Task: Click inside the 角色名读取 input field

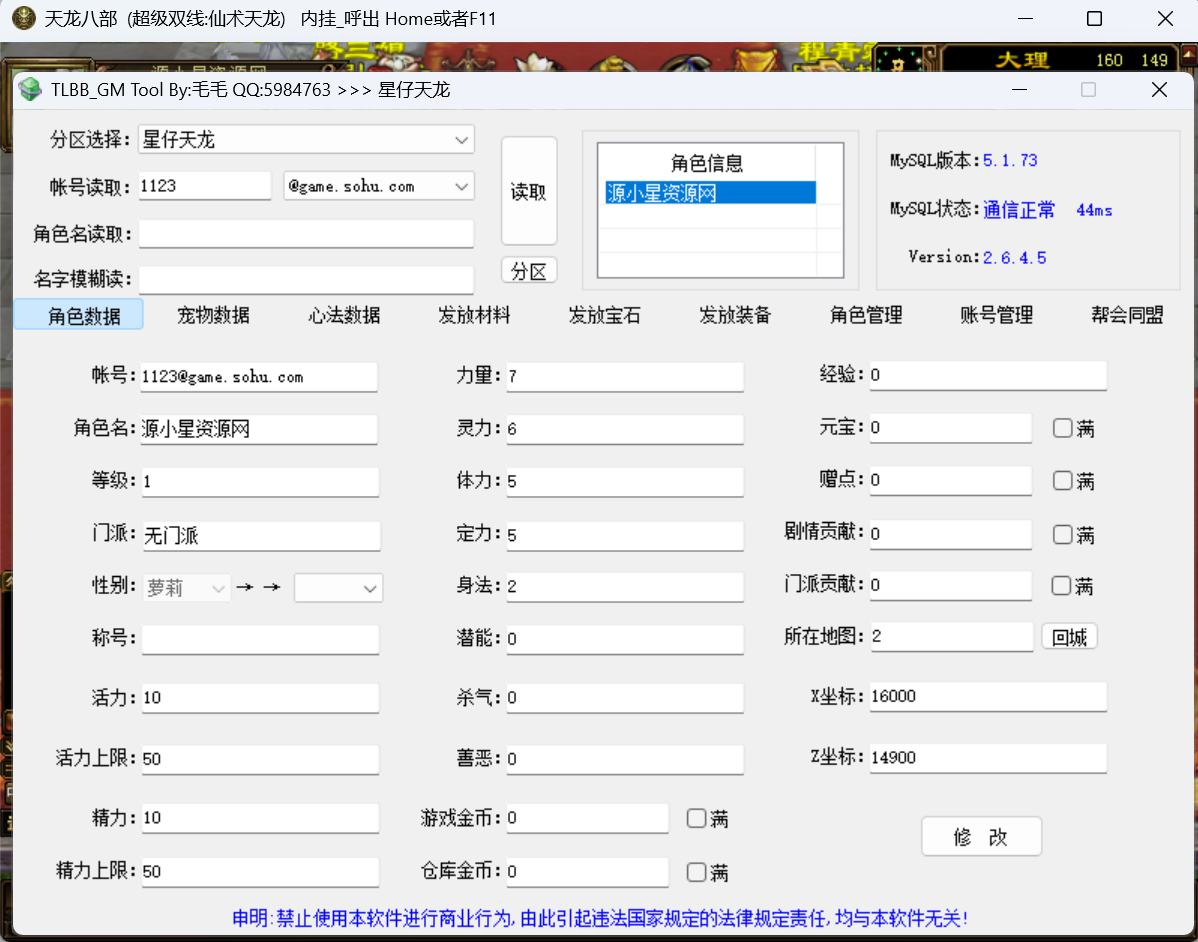Action: coord(306,234)
